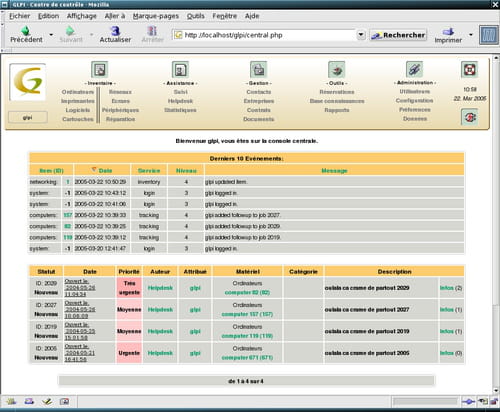Click the GLPI logo image
Screen dimensions: 500x412
click(28, 82)
